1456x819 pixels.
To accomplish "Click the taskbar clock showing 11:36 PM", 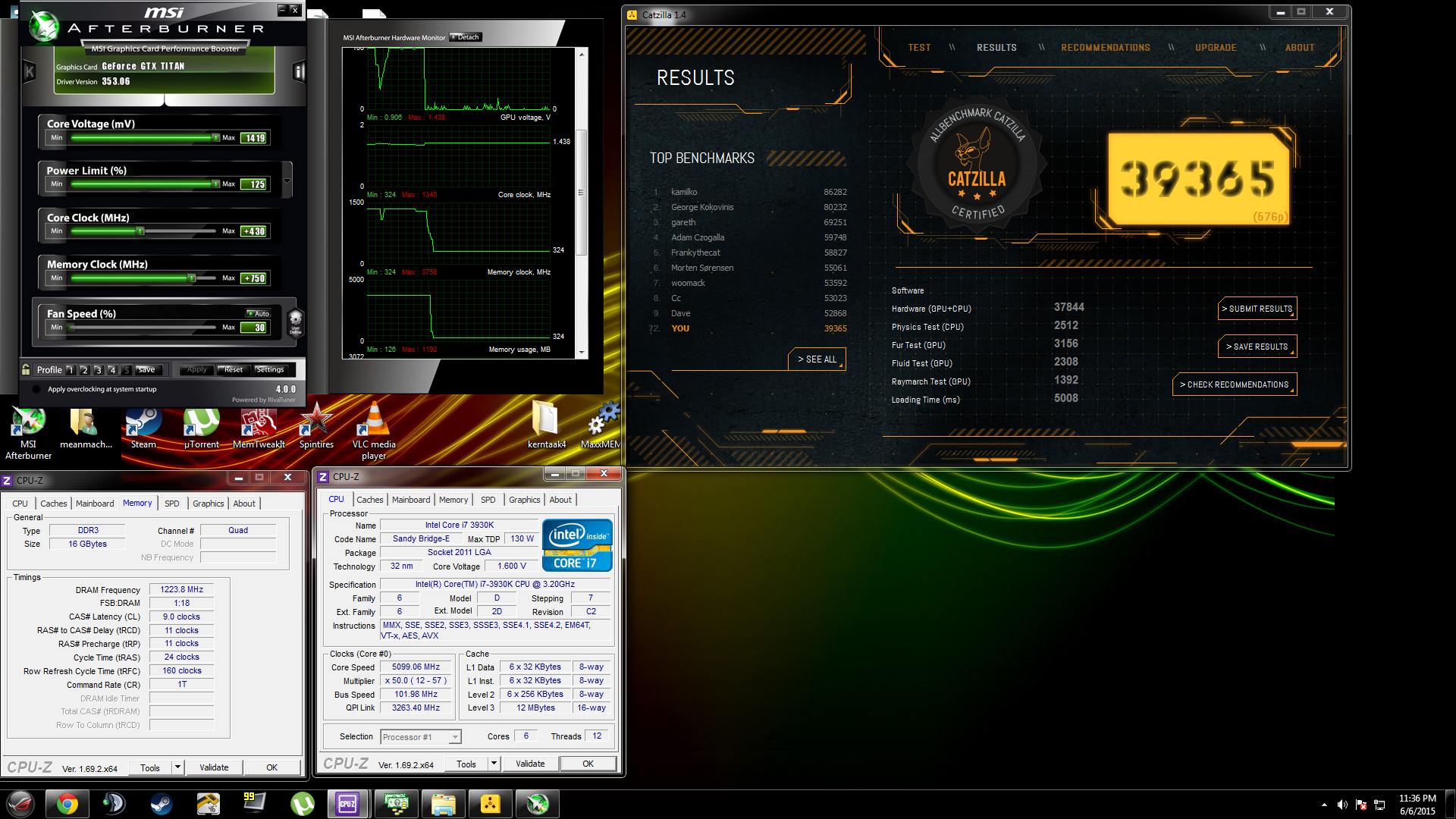I will tap(1417, 805).
